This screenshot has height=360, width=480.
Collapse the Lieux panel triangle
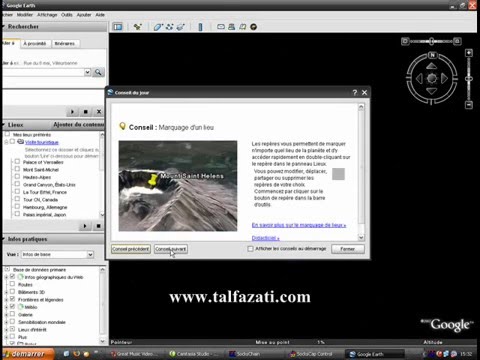coord(3,125)
